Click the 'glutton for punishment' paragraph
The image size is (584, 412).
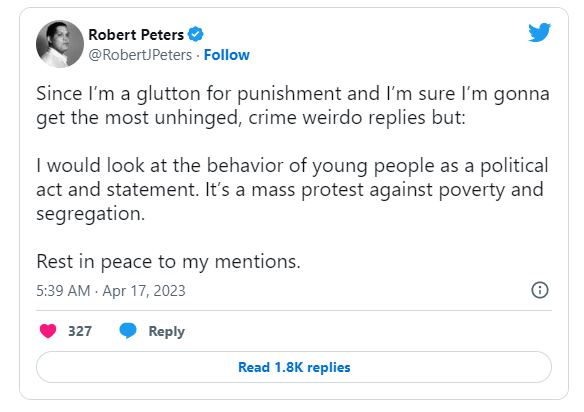coord(293,105)
